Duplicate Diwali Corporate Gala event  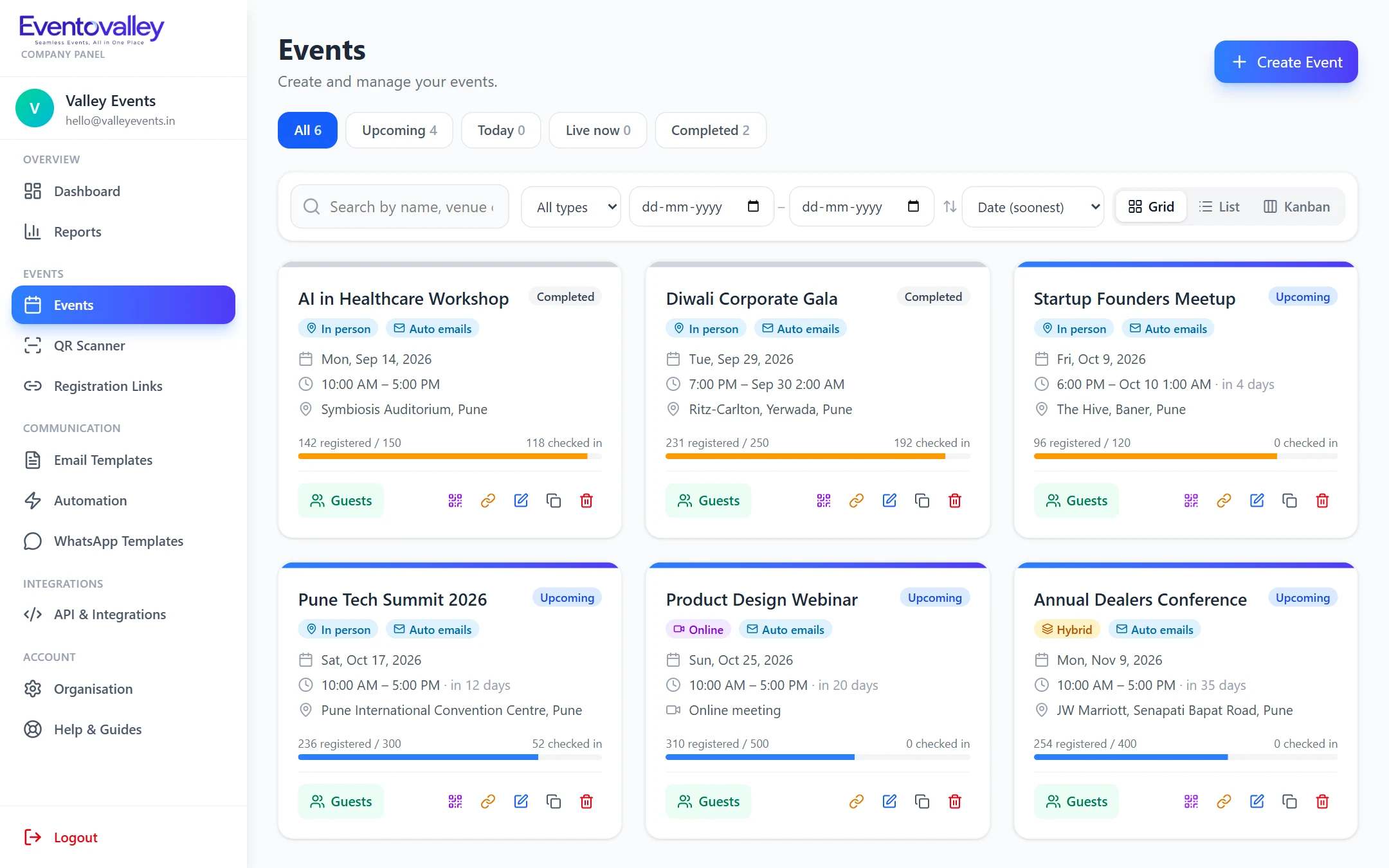click(922, 500)
